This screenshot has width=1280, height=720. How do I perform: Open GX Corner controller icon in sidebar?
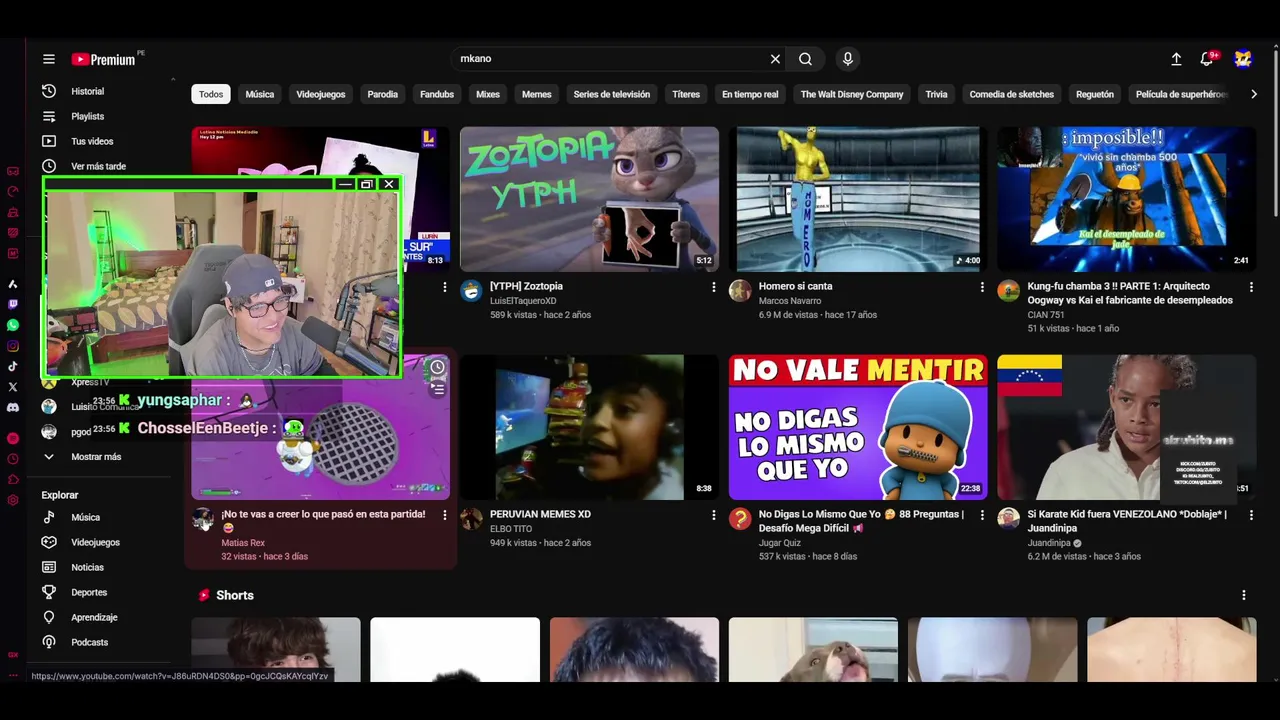click(13, 171)
